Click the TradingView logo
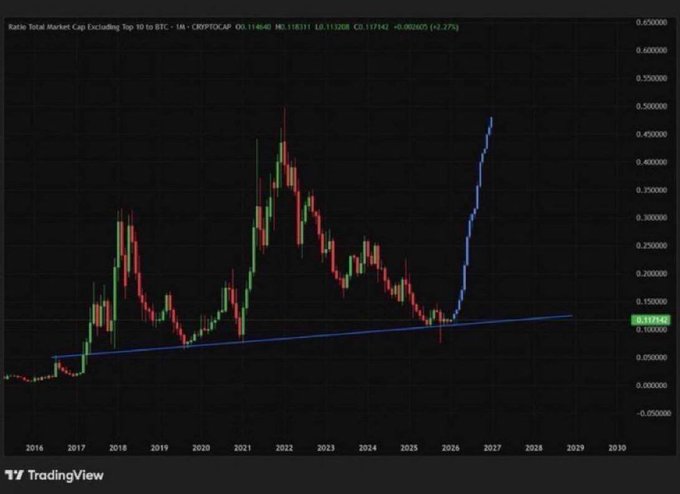Viewport: 680px width, 494px height. (x=54, y=475)
